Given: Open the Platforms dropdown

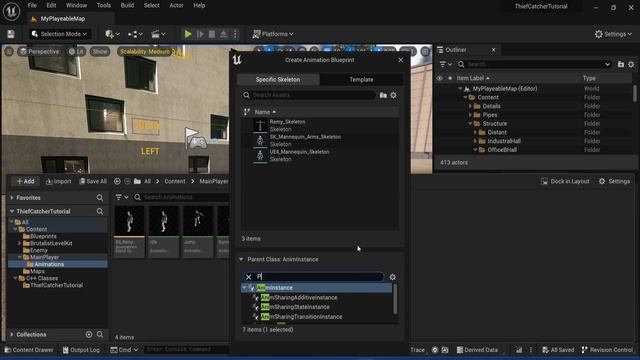Looking at the screenshot, I should (x=273, y=34).
